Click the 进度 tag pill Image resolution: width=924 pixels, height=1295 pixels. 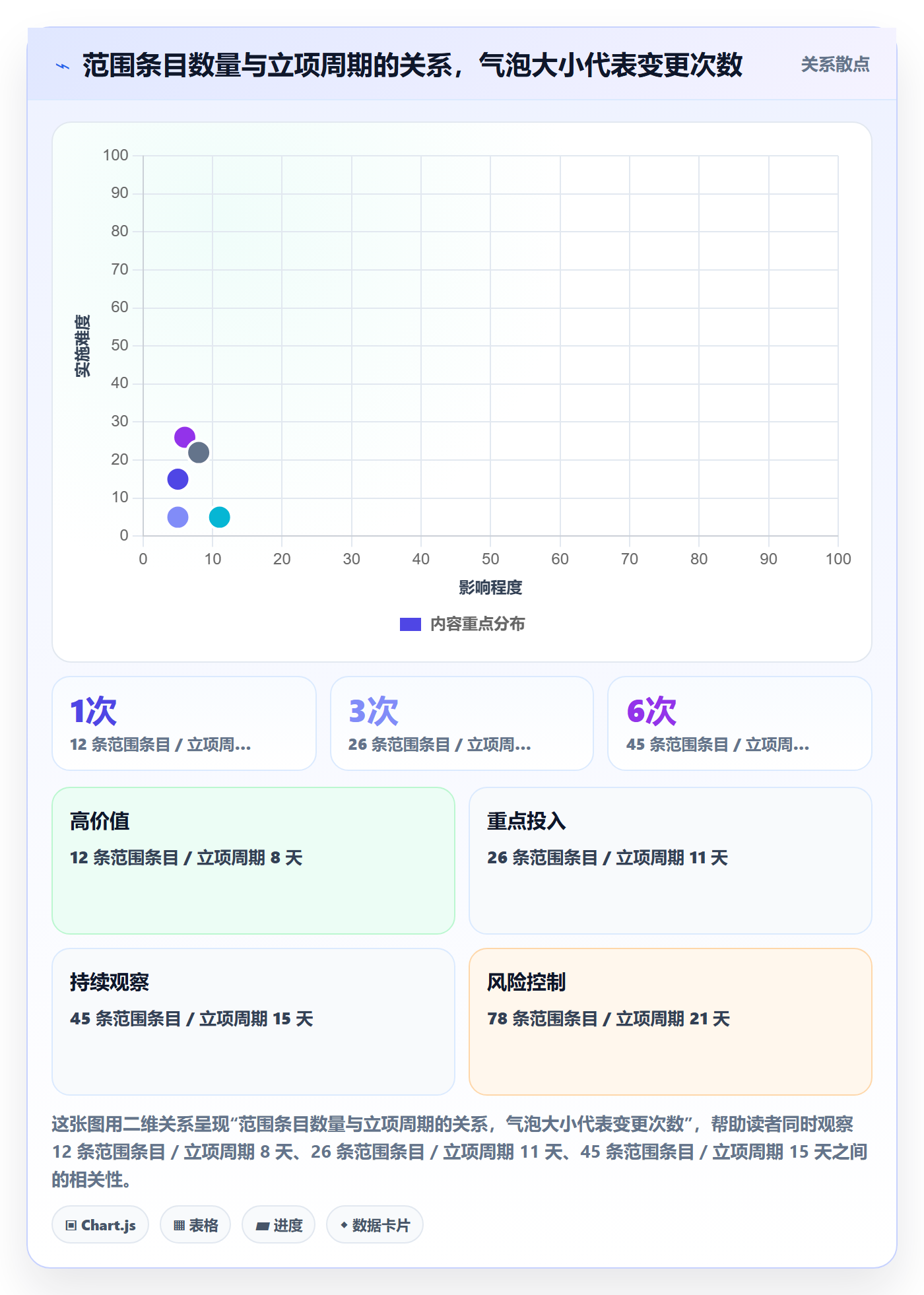point(279,1225)
